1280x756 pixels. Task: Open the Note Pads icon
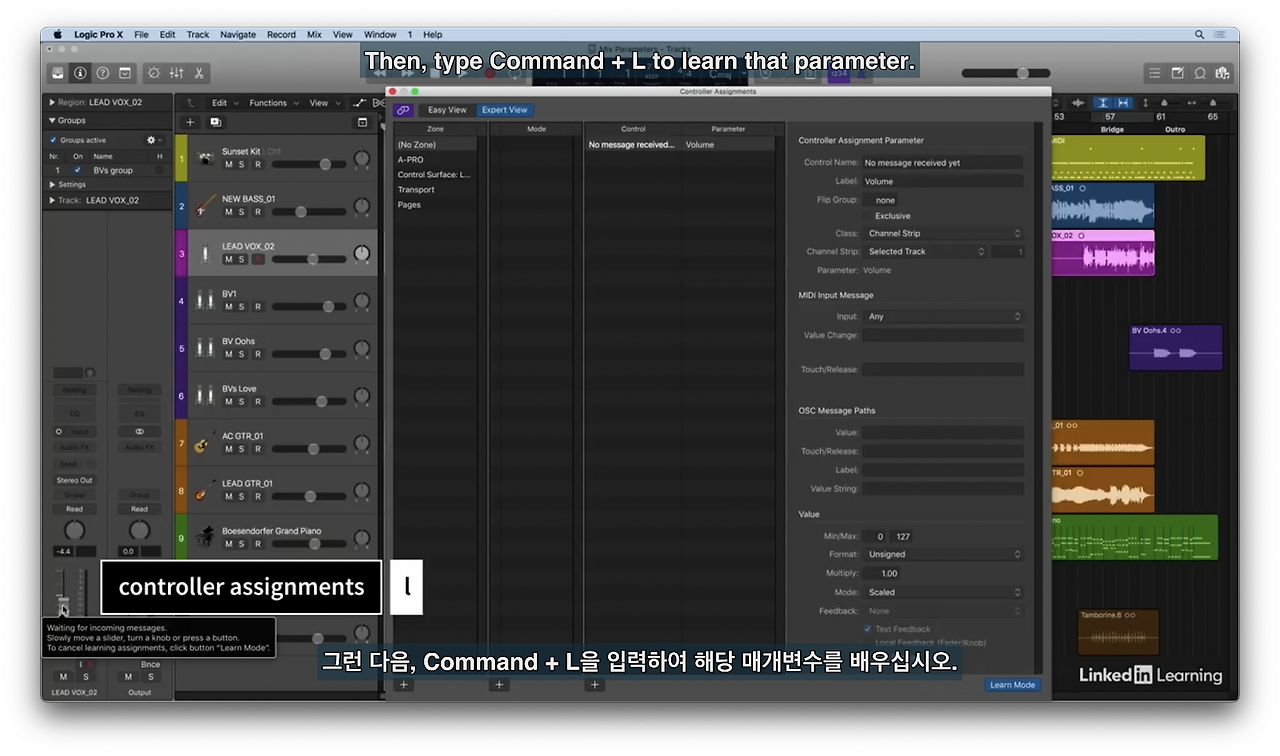[x=1177, y=73]
